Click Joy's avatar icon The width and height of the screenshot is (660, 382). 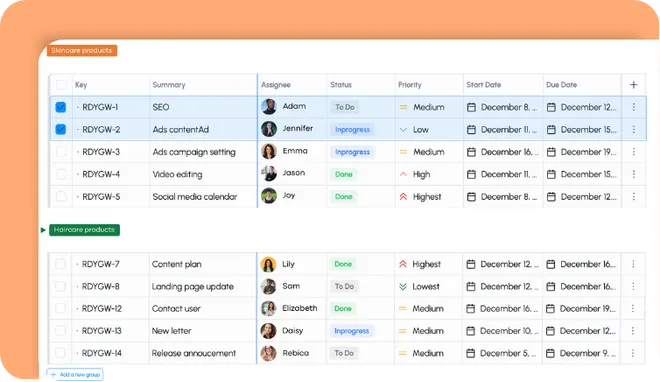coord(269,196)
